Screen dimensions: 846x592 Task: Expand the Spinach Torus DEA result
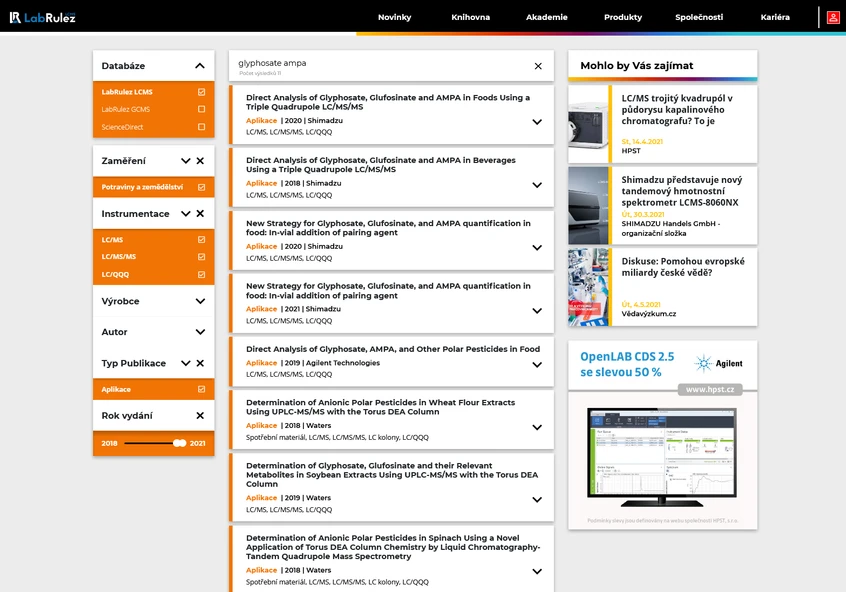click(537, 571)
